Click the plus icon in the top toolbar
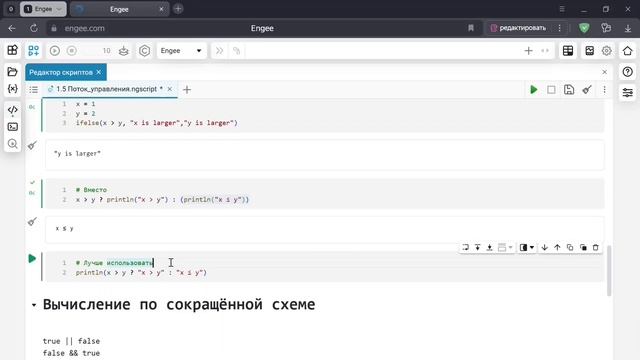 pyautogui.click(x=528, y=51)
